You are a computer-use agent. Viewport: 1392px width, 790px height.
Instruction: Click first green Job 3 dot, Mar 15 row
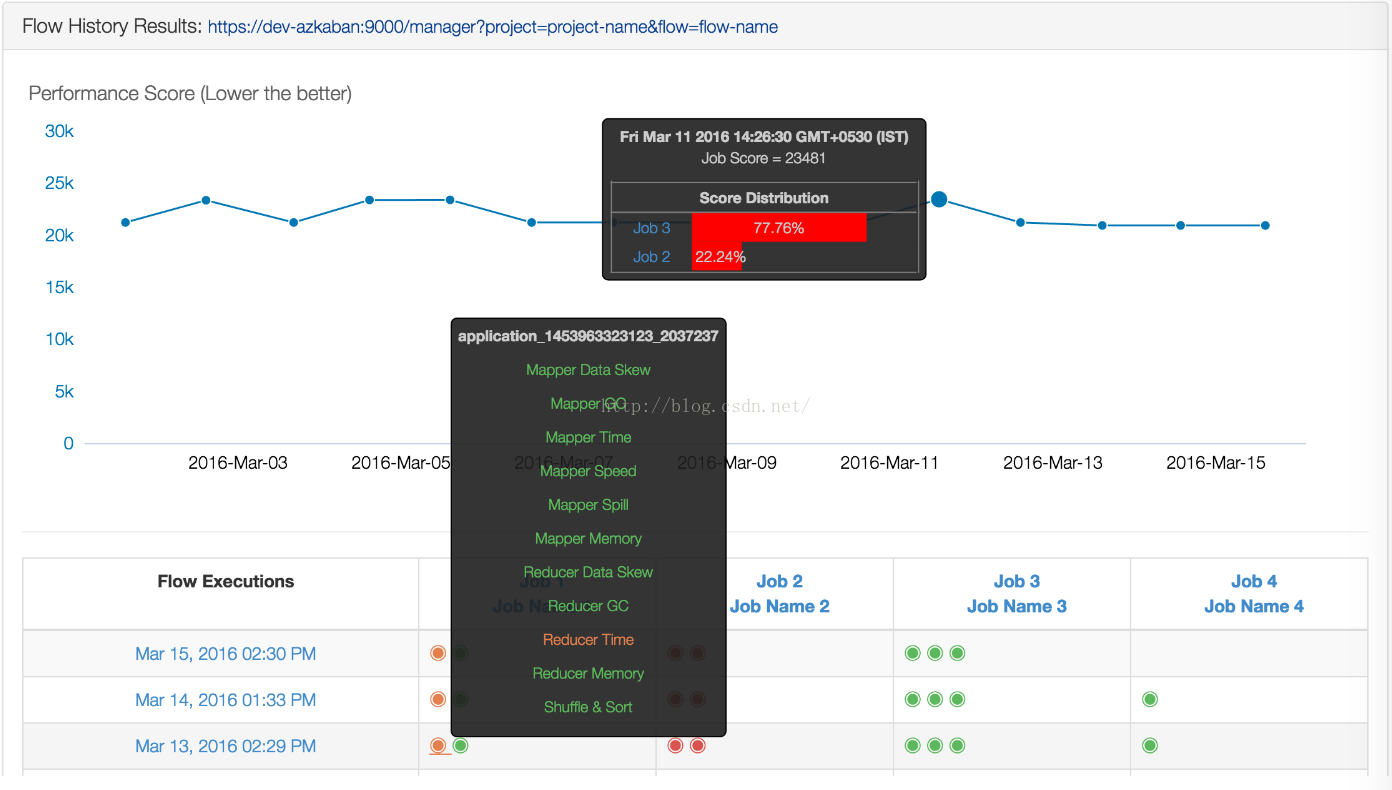[x=912, y=653]
